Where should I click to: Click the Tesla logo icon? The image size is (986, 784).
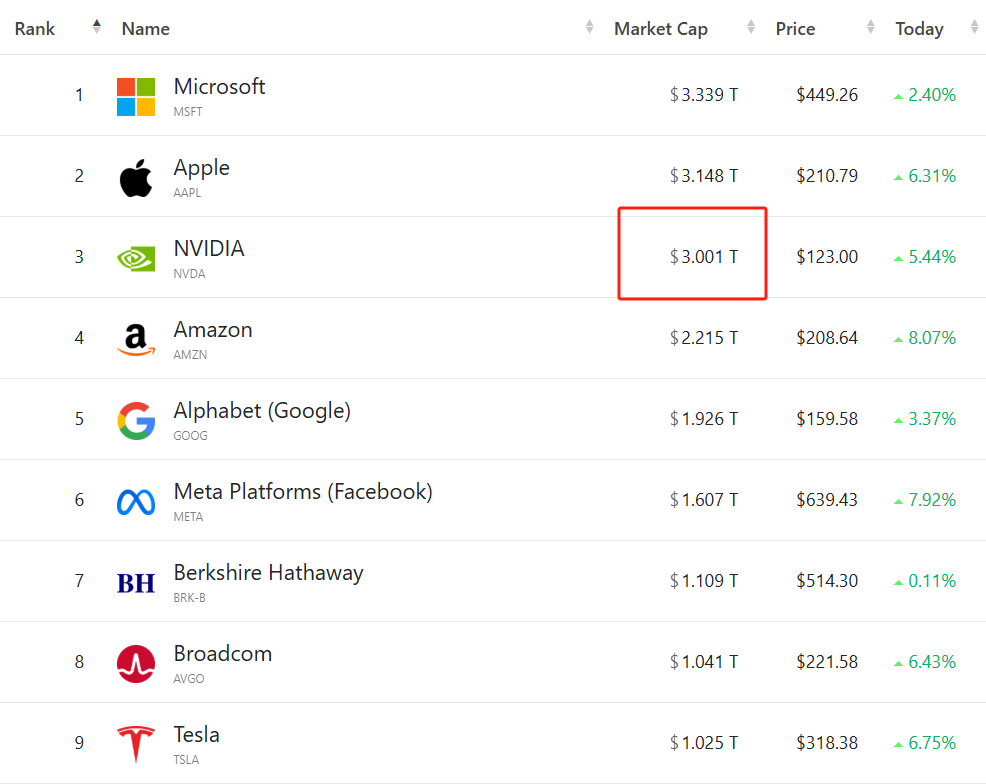pyautogui.click(x=136, y=745)
